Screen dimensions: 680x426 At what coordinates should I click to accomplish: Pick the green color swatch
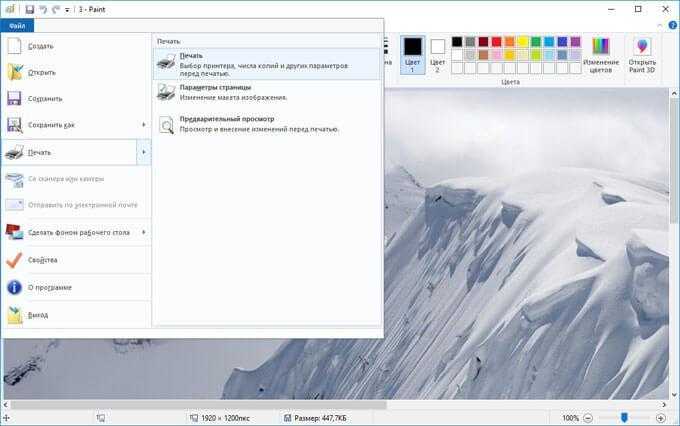536,42
